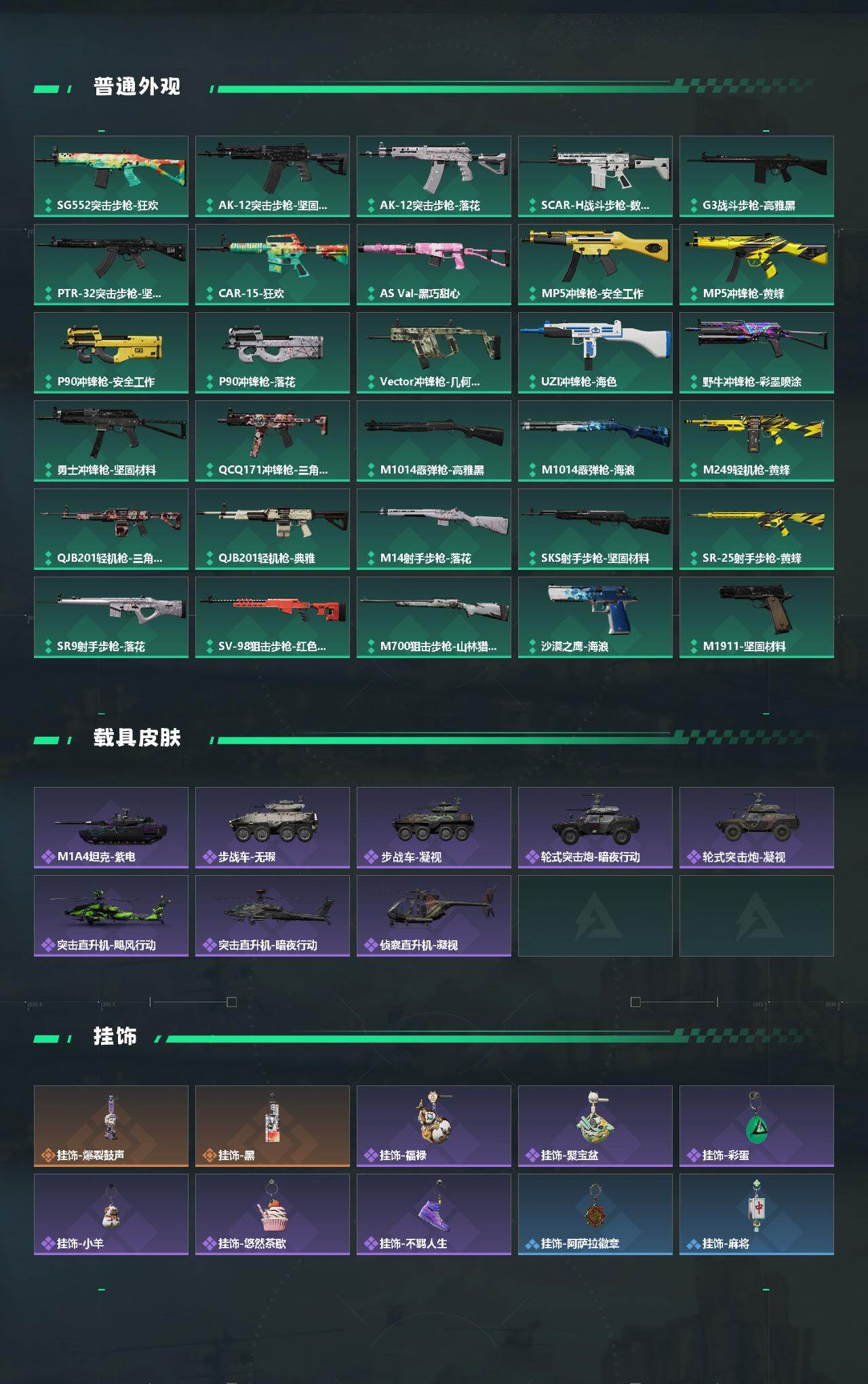Open the G3战斗步枪-高雅黑 skin tile
The image size is (868, 1384).
tap(757, 176)
